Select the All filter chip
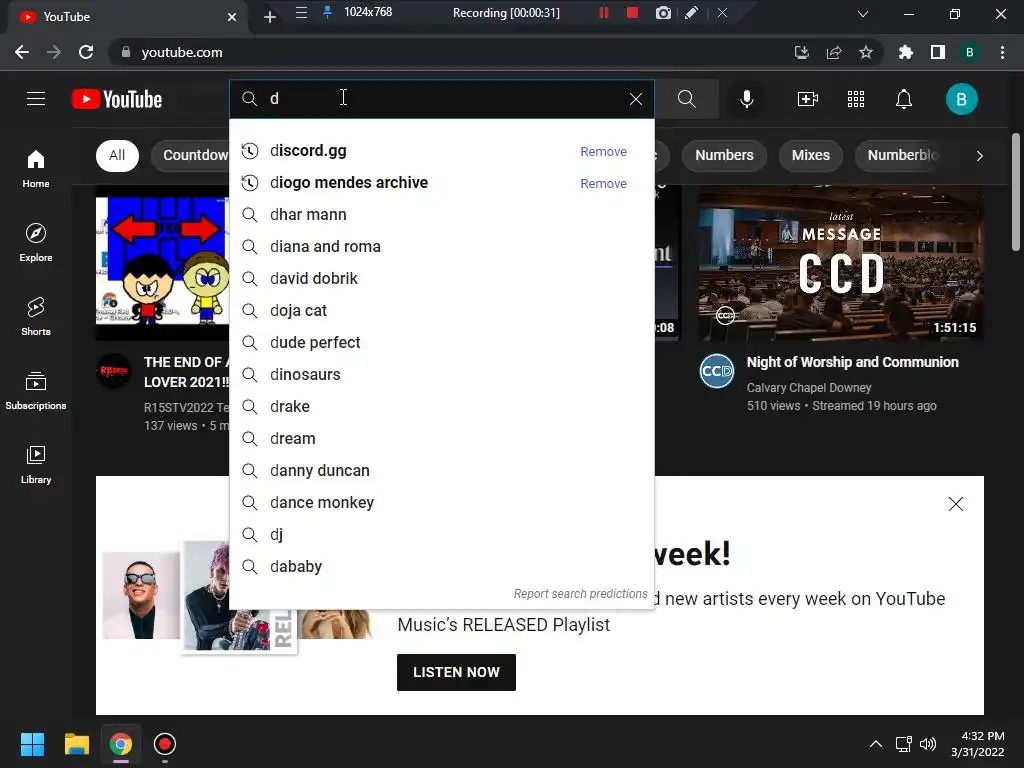Viewport: 1024px width, 768px height. point(117,155)
